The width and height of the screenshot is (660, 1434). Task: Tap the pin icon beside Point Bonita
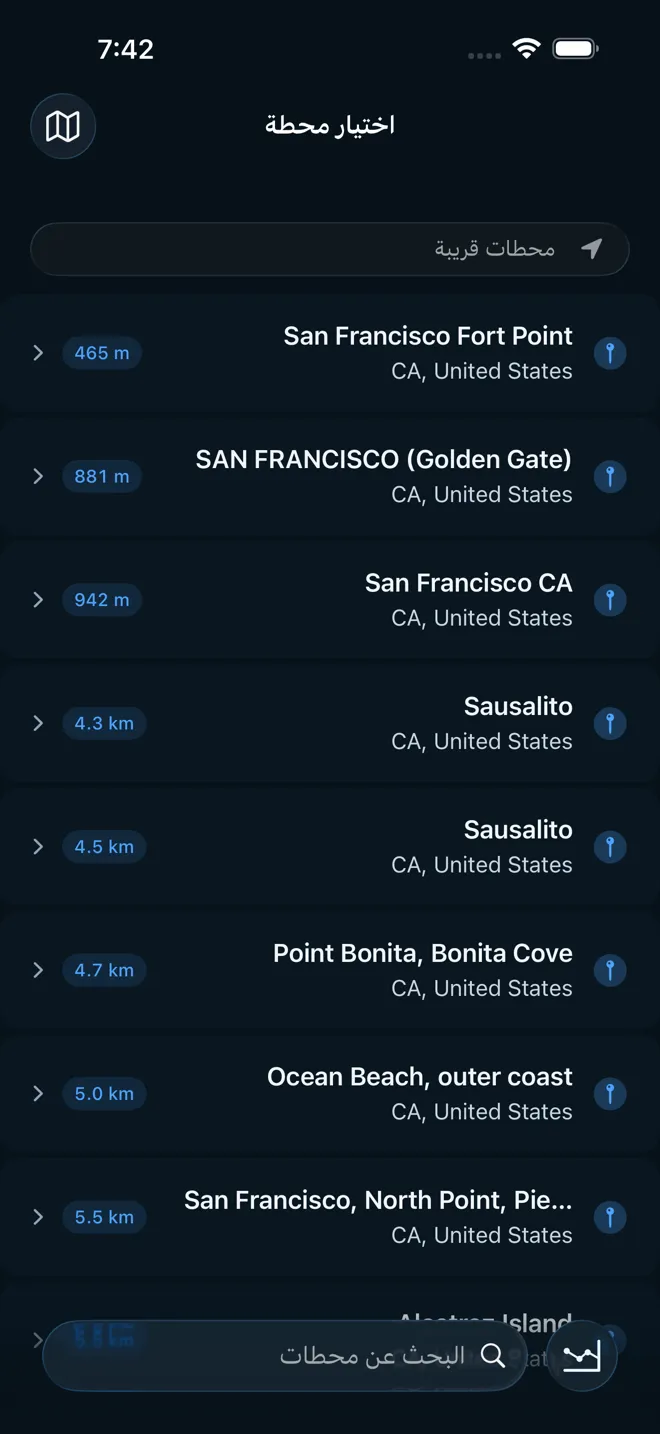(610, 970)
